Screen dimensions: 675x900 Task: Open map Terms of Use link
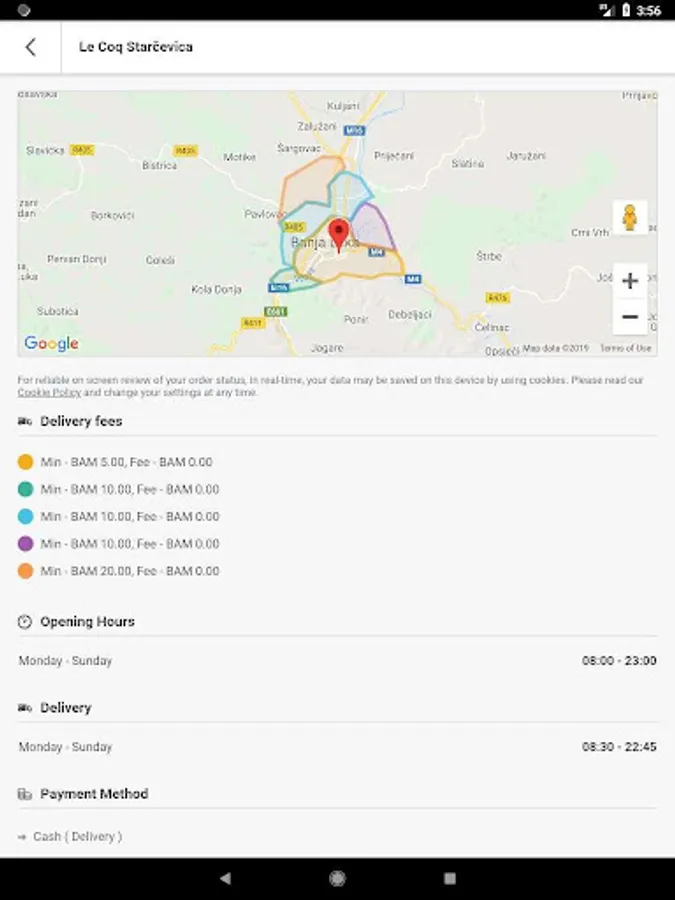coord(625,348)
